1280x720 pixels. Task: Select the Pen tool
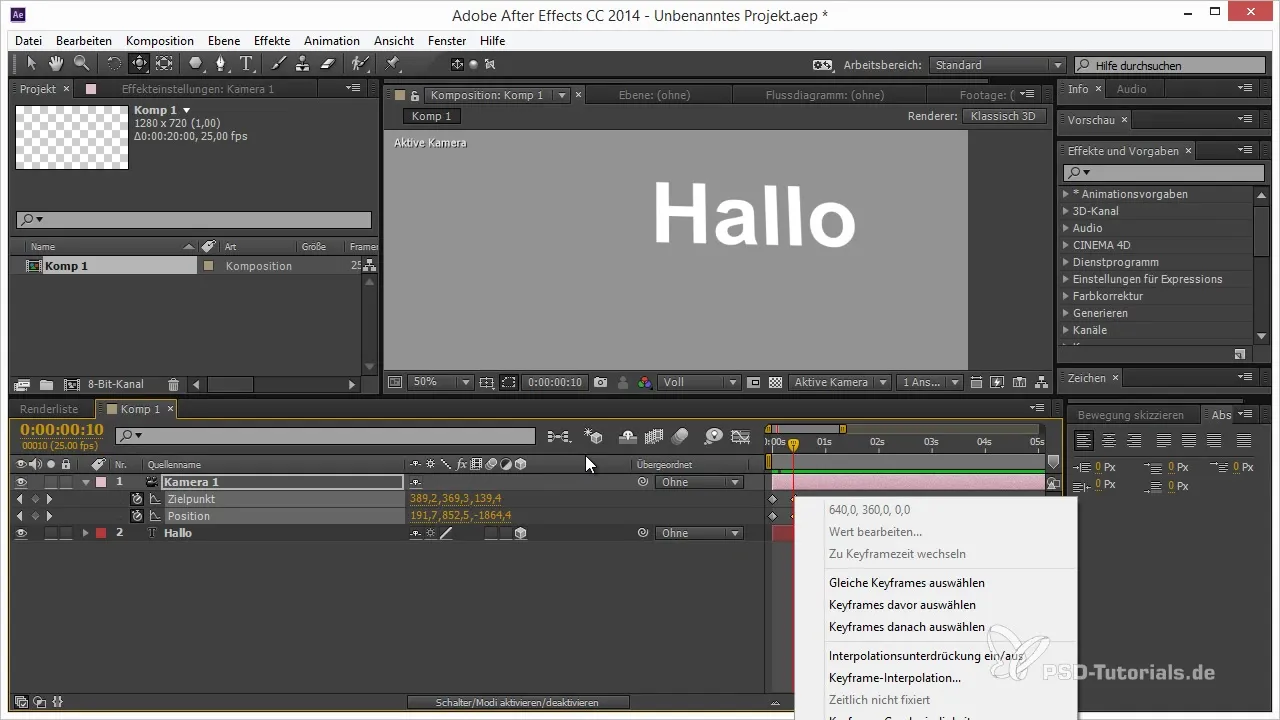221,63
